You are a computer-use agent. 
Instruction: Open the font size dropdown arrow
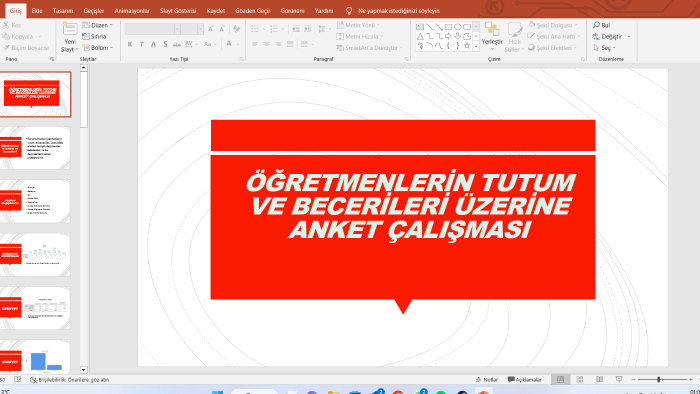[200, 29]
